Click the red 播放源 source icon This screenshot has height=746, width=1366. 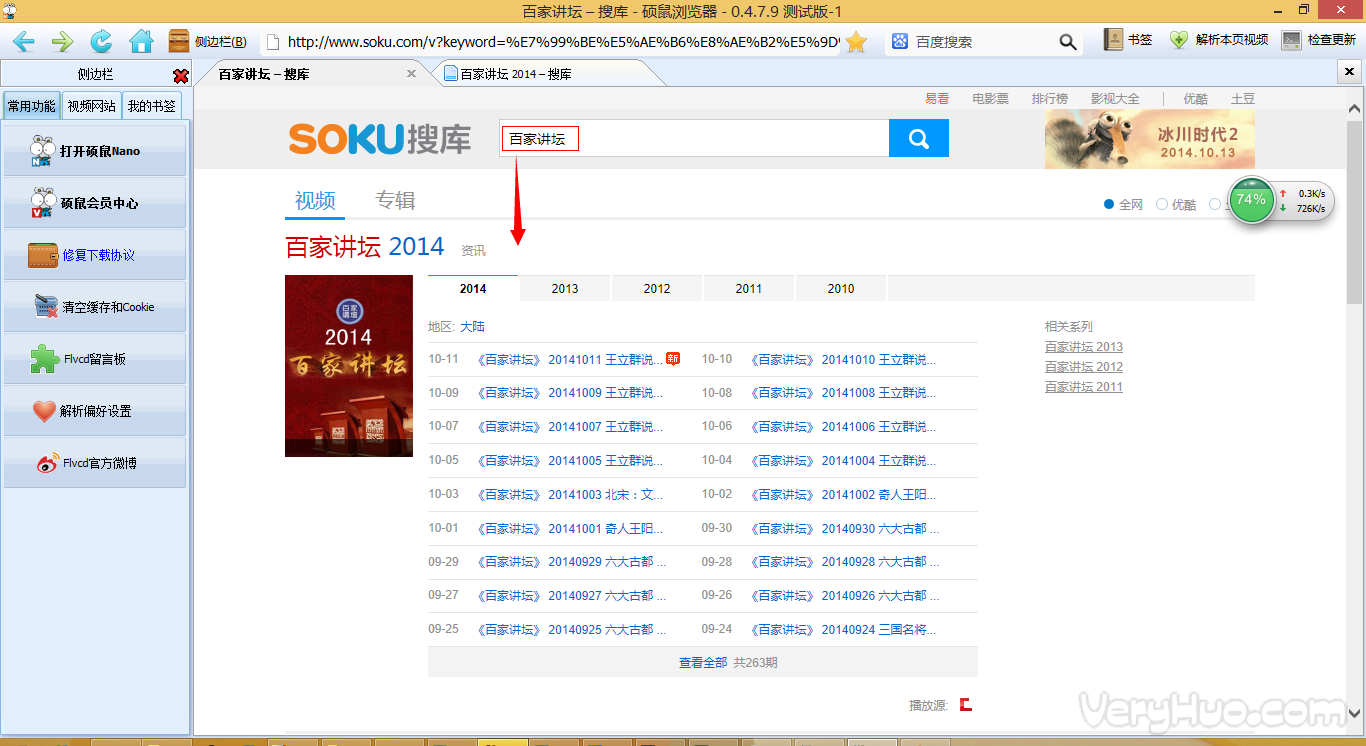[966, 705]
